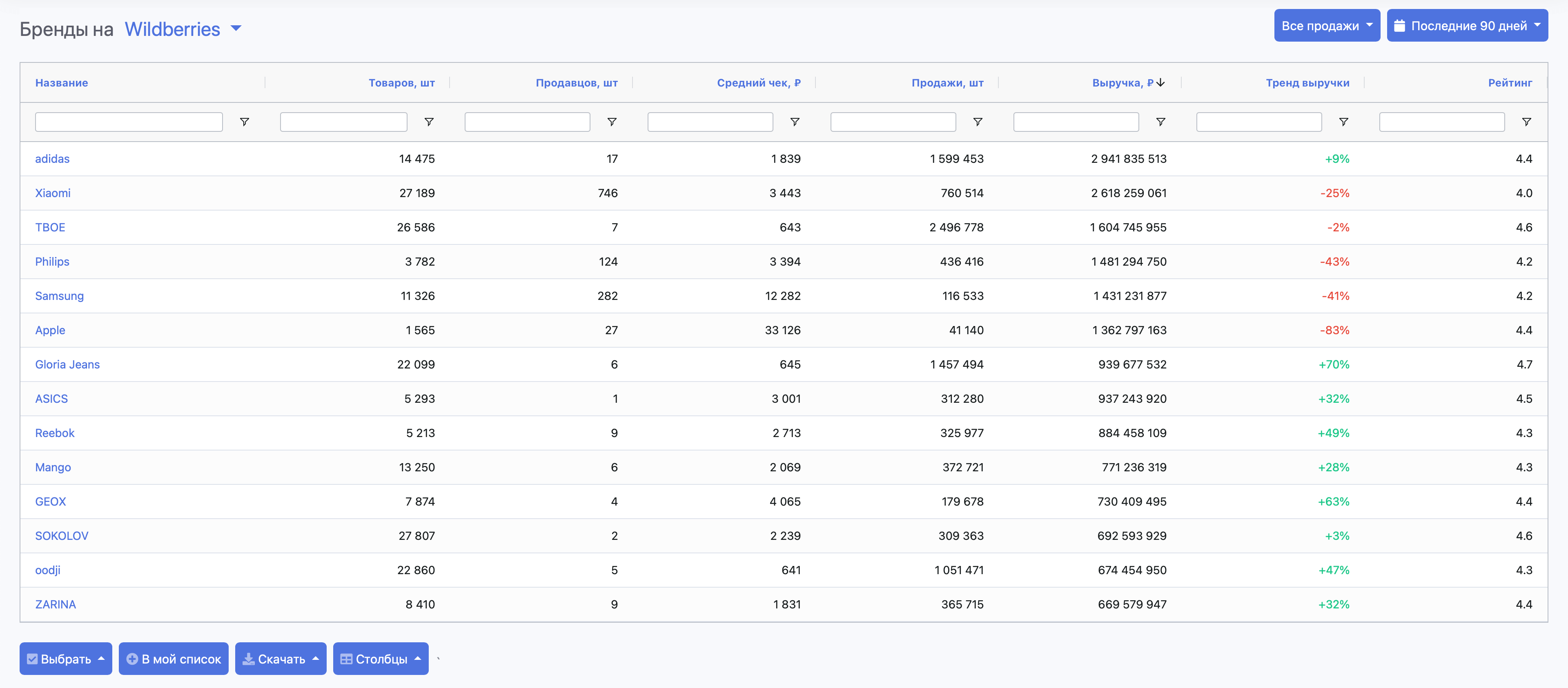Expand the Последние 90 дней period dropdown

click(1467, 25)
